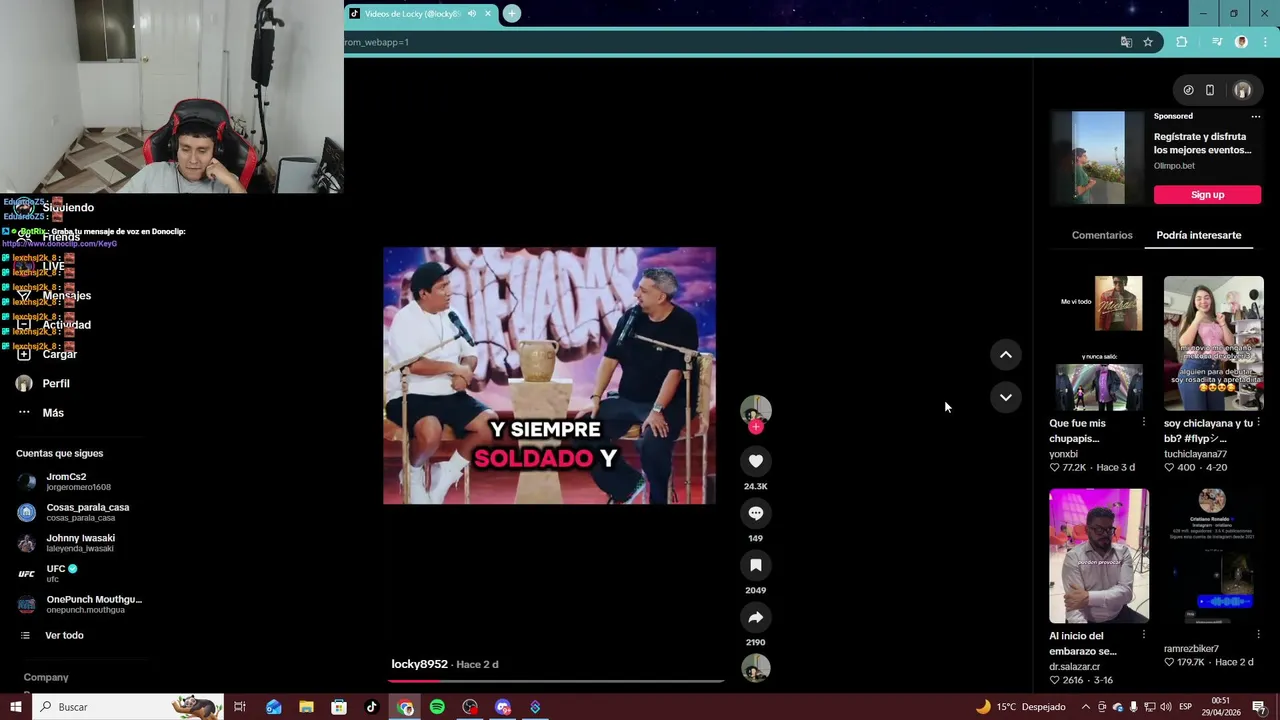Switch to the Comentarios tab
This screenshot has width=1280, height=720.
1102,235
